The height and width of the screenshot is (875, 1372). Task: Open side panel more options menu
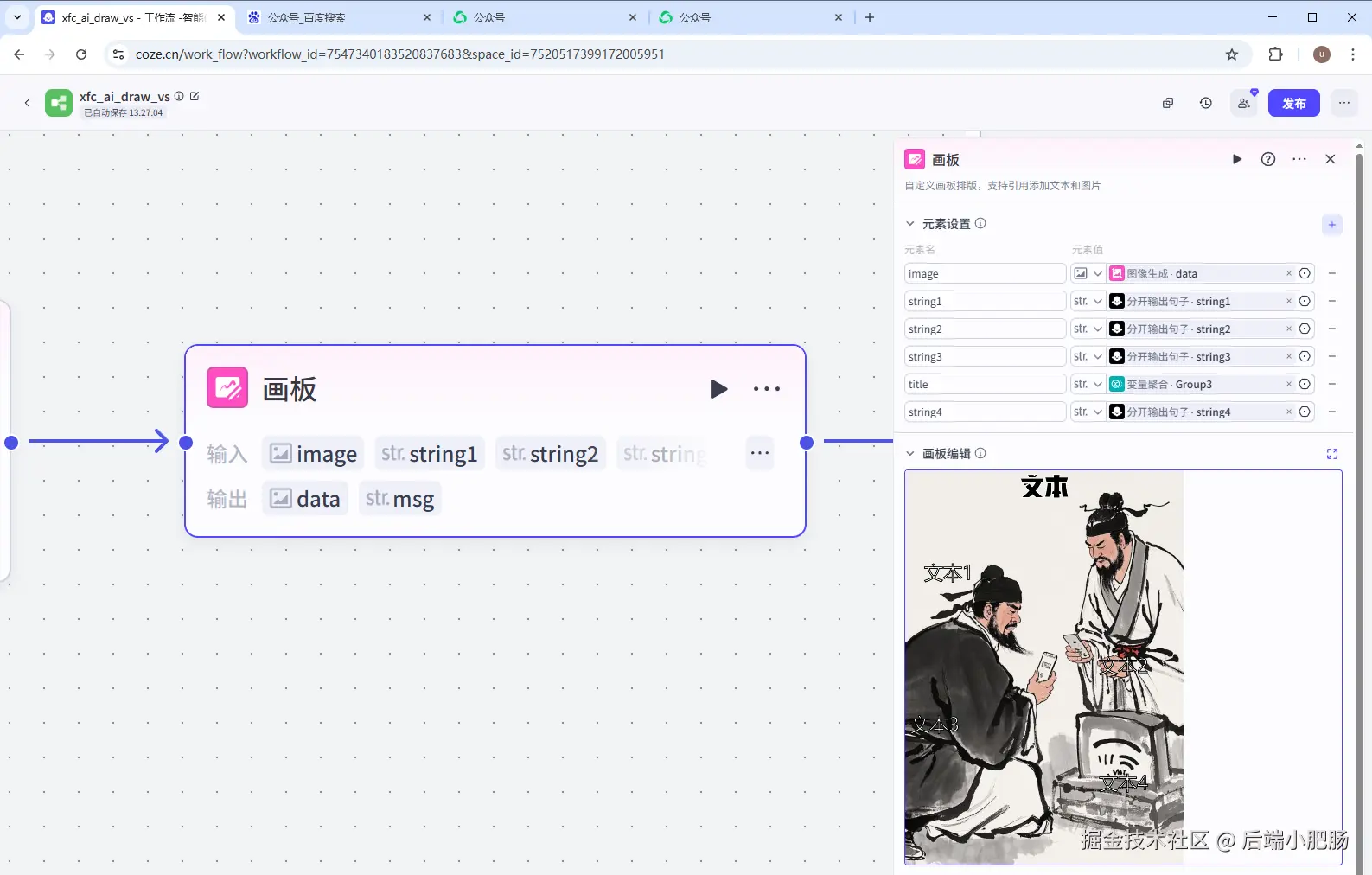[1299, 159]
